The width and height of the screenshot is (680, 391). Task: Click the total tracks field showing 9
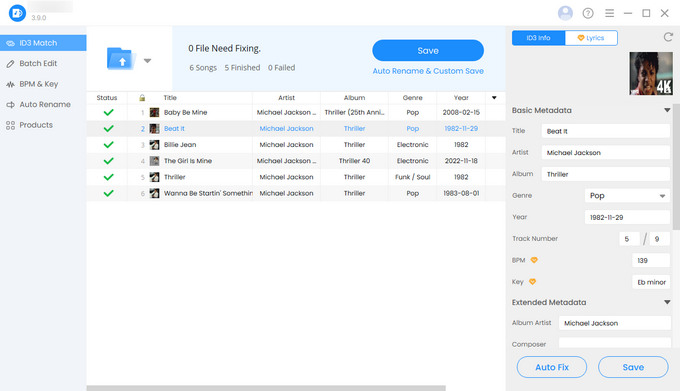click(x=660, y=239)
